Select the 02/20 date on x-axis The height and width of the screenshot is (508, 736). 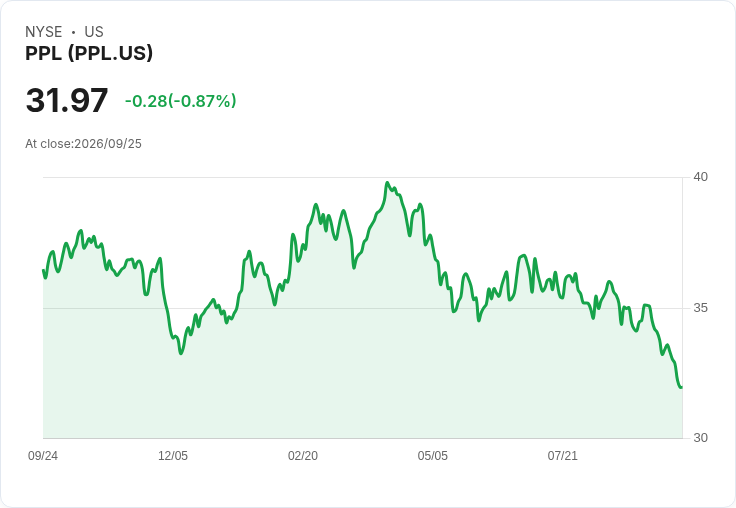303,456
